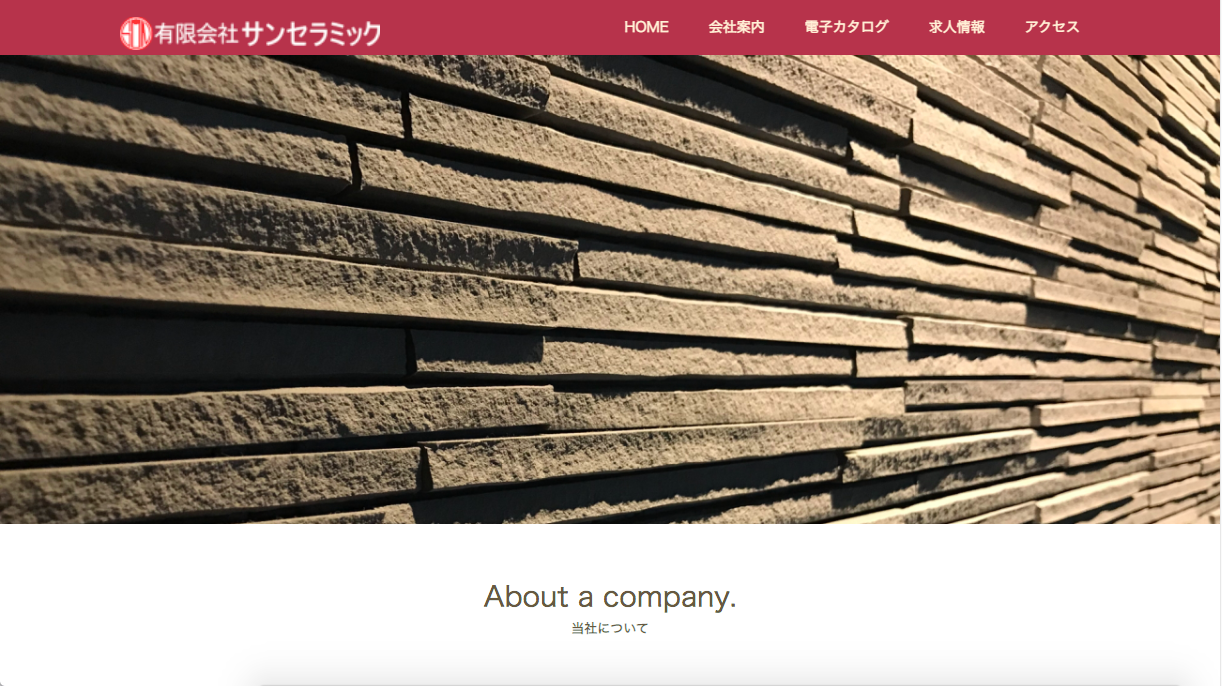Viewport: 1222px width, 686px height.
Task: Click the サンセラミック logo text
Action: click(311, 33)
